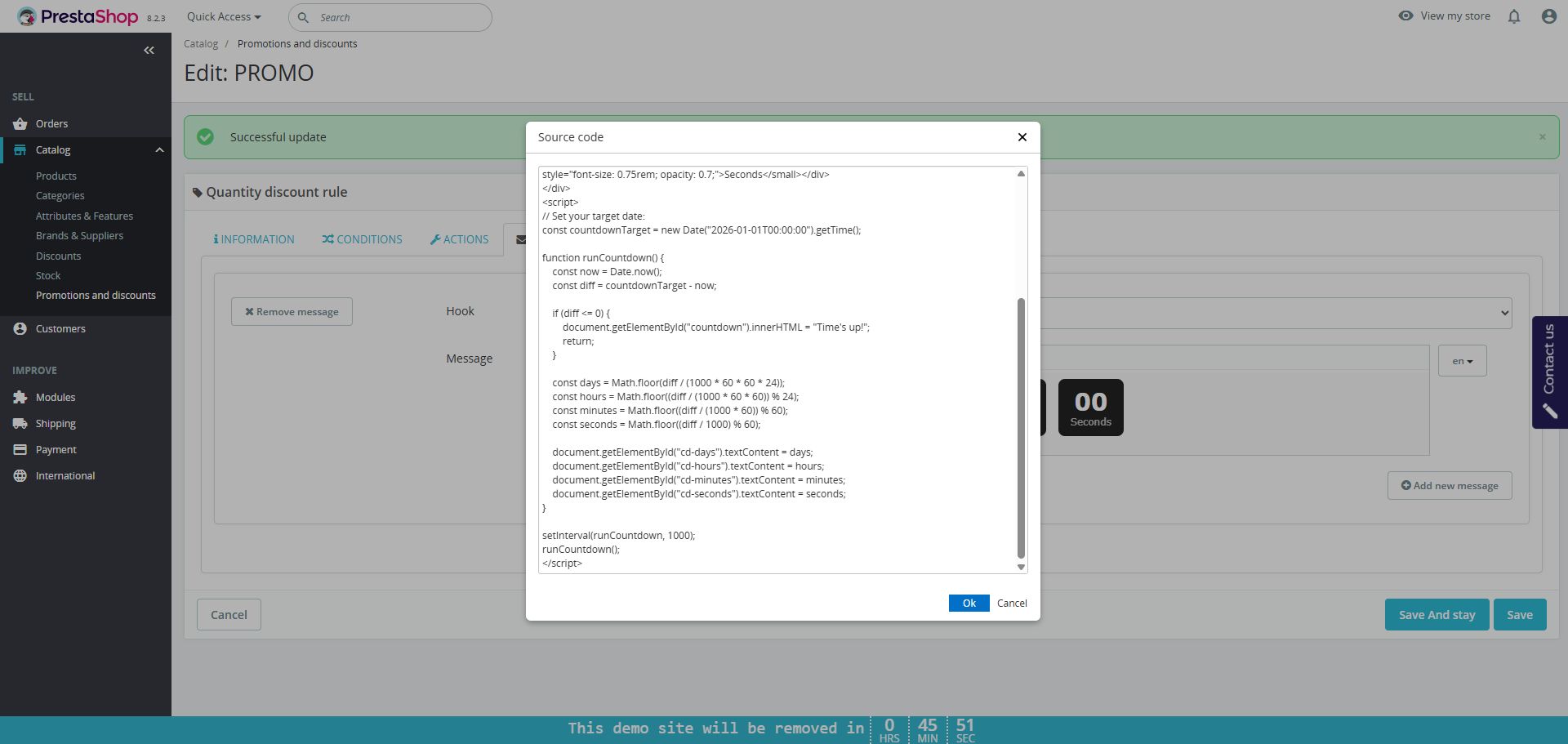This screenshot has height=744, width=1568.
Task: Click the International menu label
Action: (x=65, y=476)
